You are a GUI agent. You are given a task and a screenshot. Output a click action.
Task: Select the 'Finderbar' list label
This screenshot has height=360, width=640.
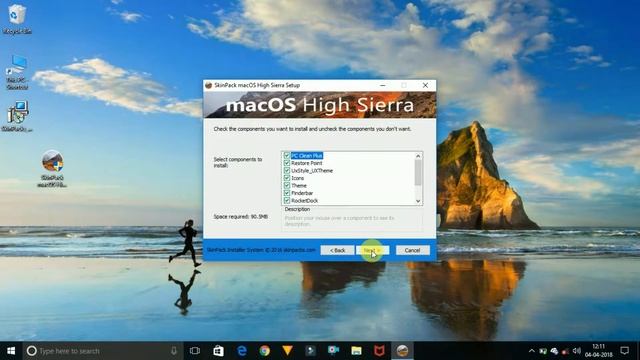302,193
